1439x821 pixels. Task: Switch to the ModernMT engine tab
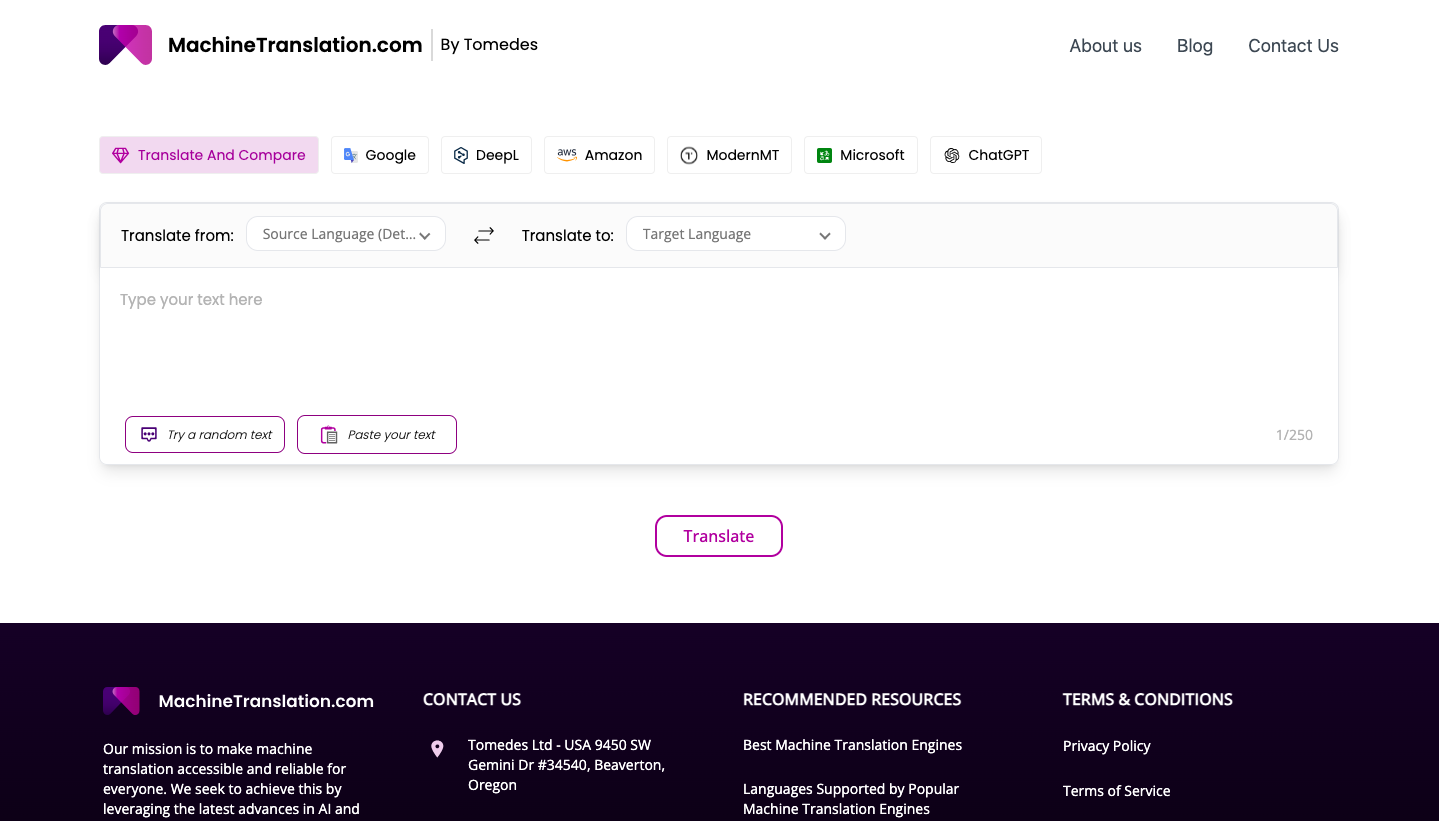tap(730, 155)
